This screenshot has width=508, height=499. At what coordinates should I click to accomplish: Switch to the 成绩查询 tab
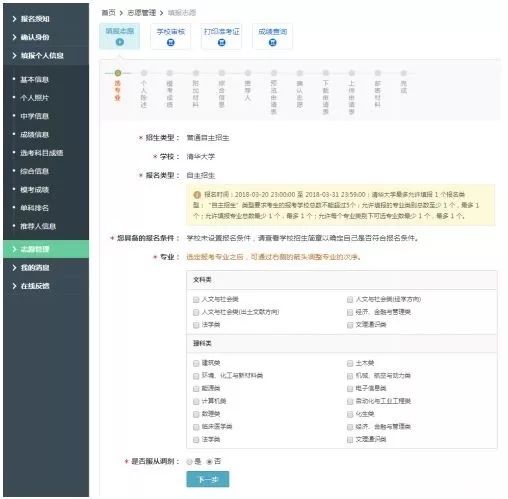coord(273,36)
